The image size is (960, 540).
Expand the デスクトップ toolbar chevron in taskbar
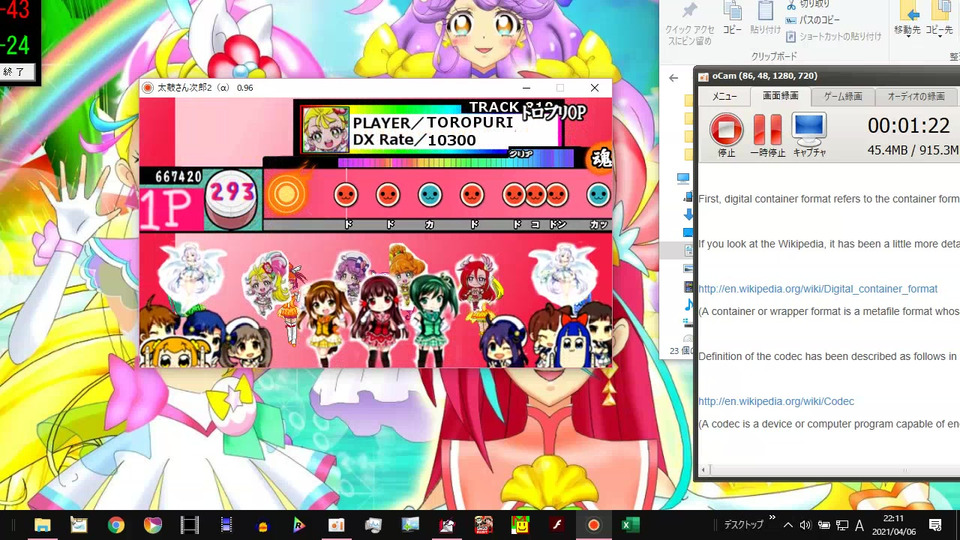click(x=772, y=518)
